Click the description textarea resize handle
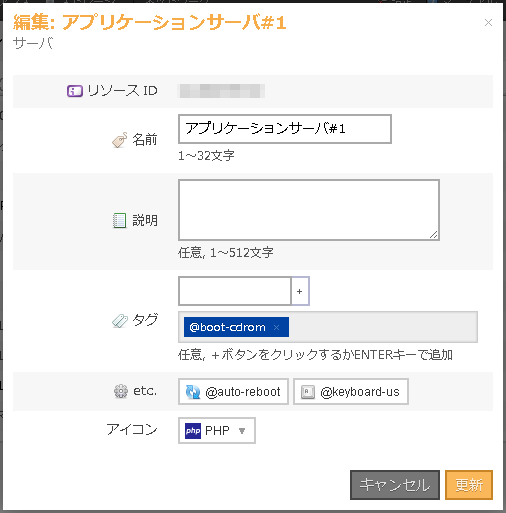506x513 pixels. [x=434, y=235]
